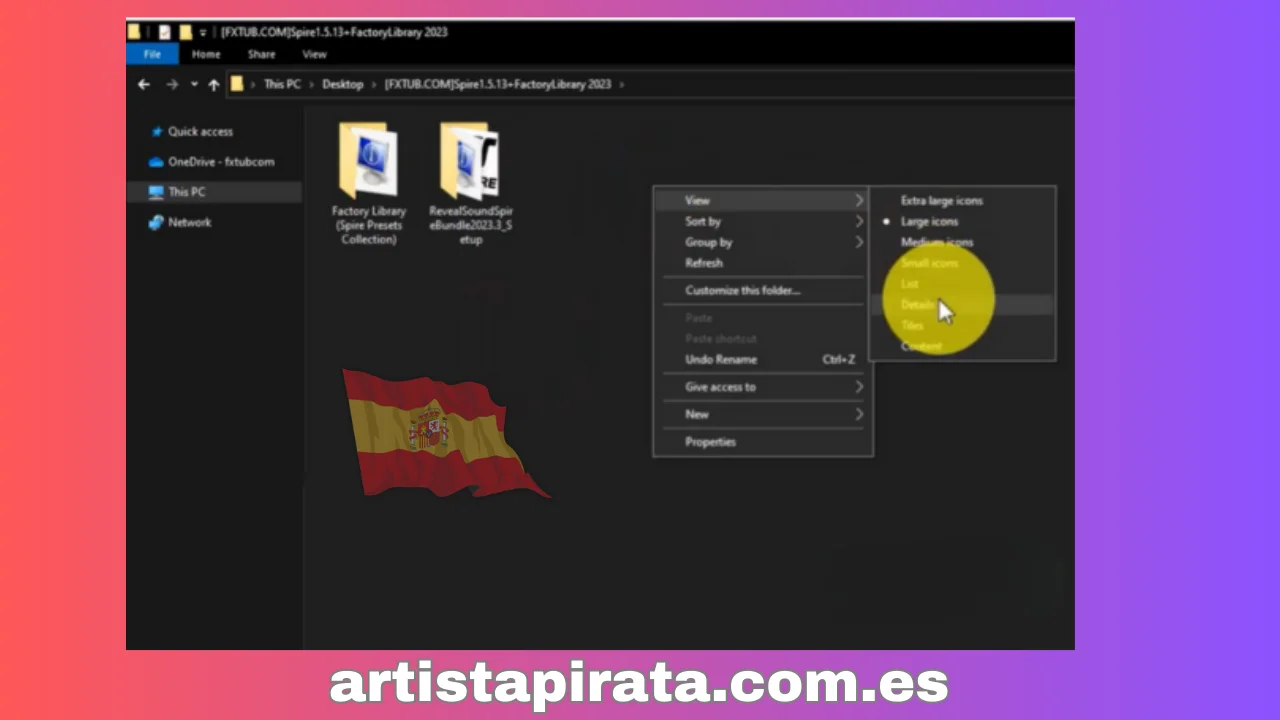The width and height of the screenshot is (1280, 720).
Task: Choose Customize this folder...
Action: click(x=762, y=291)
